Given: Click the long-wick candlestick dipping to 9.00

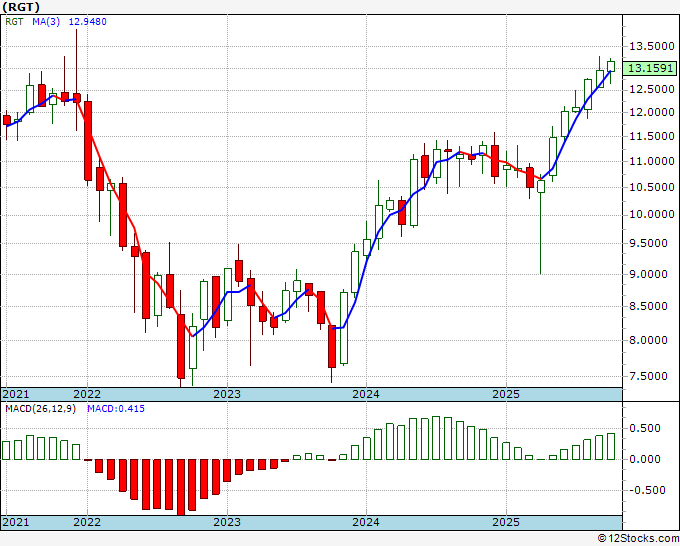Looking at the screenshot, I should (x=541, y=186).
